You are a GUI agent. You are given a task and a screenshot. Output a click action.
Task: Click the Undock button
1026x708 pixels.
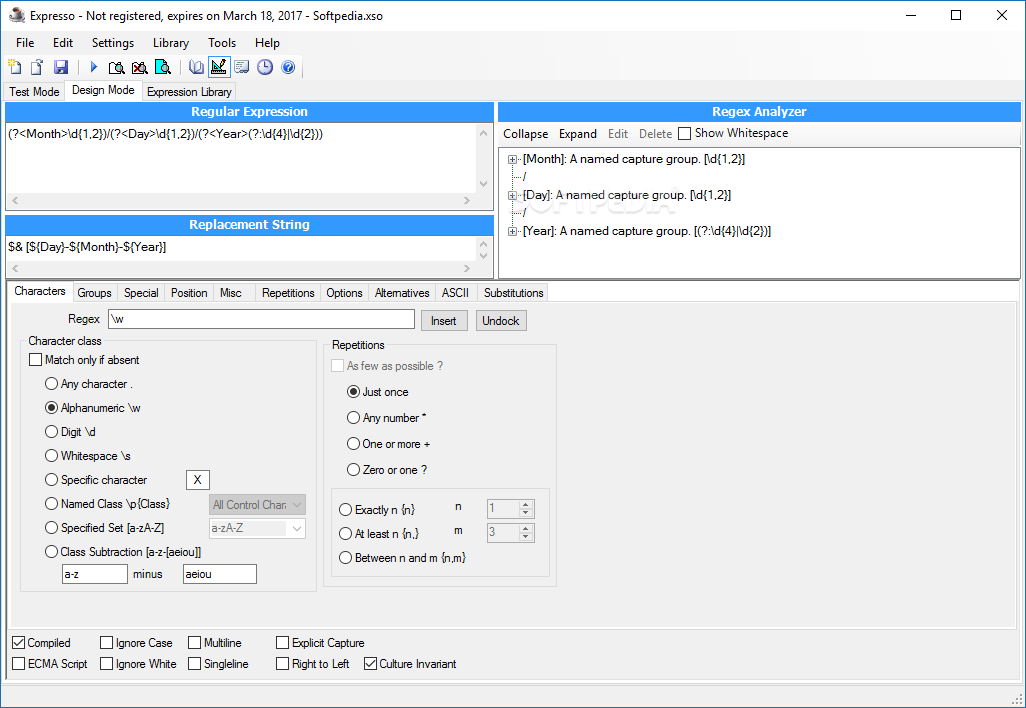[501, 321]
